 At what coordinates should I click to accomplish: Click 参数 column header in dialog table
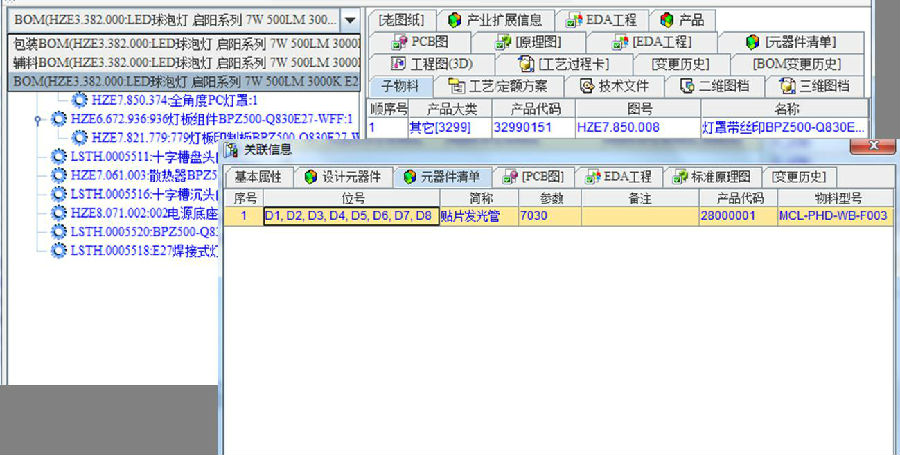pos(550,198)
